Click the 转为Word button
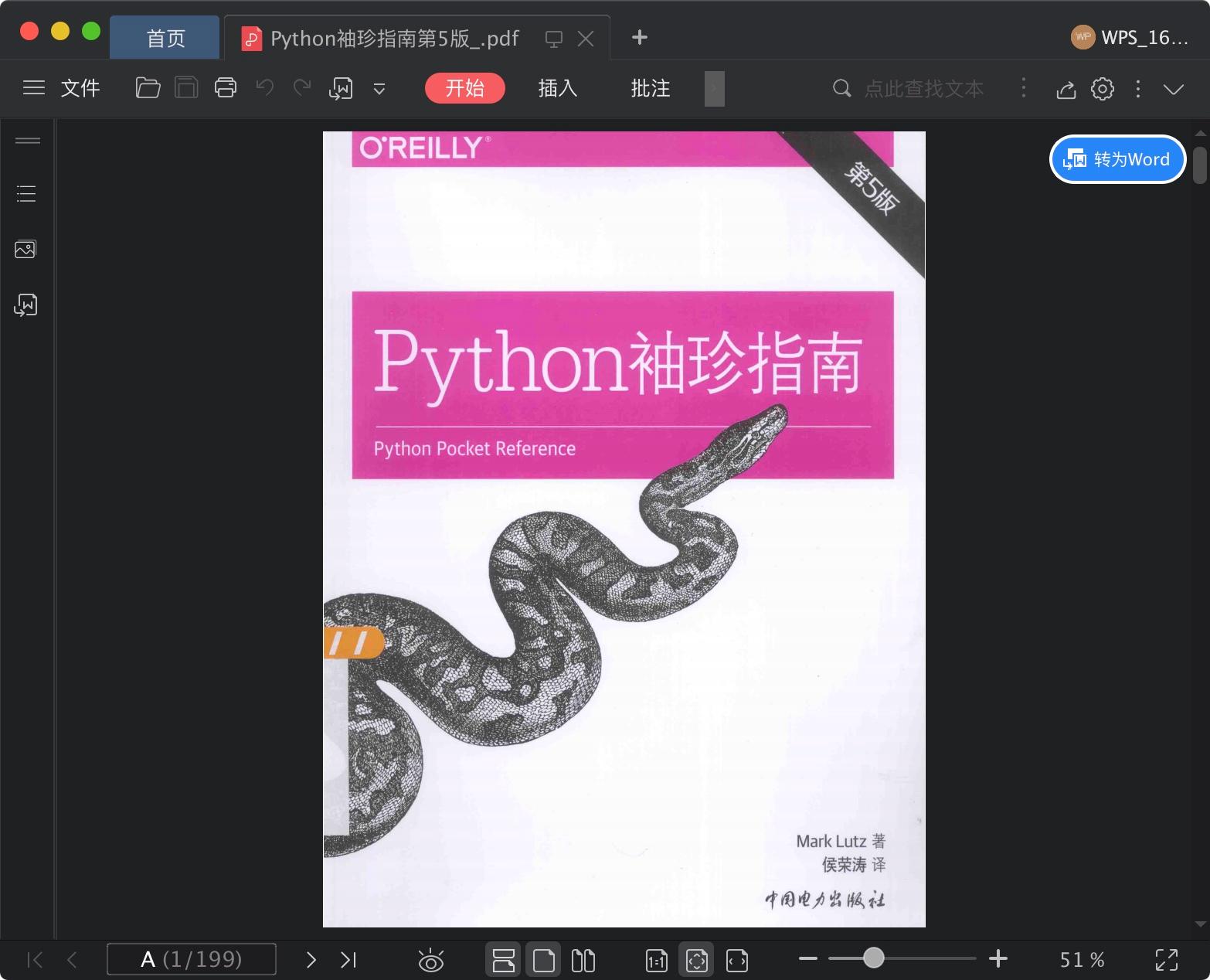The width and height of the screenshot is (1210, 980). tap(1117, 159)
